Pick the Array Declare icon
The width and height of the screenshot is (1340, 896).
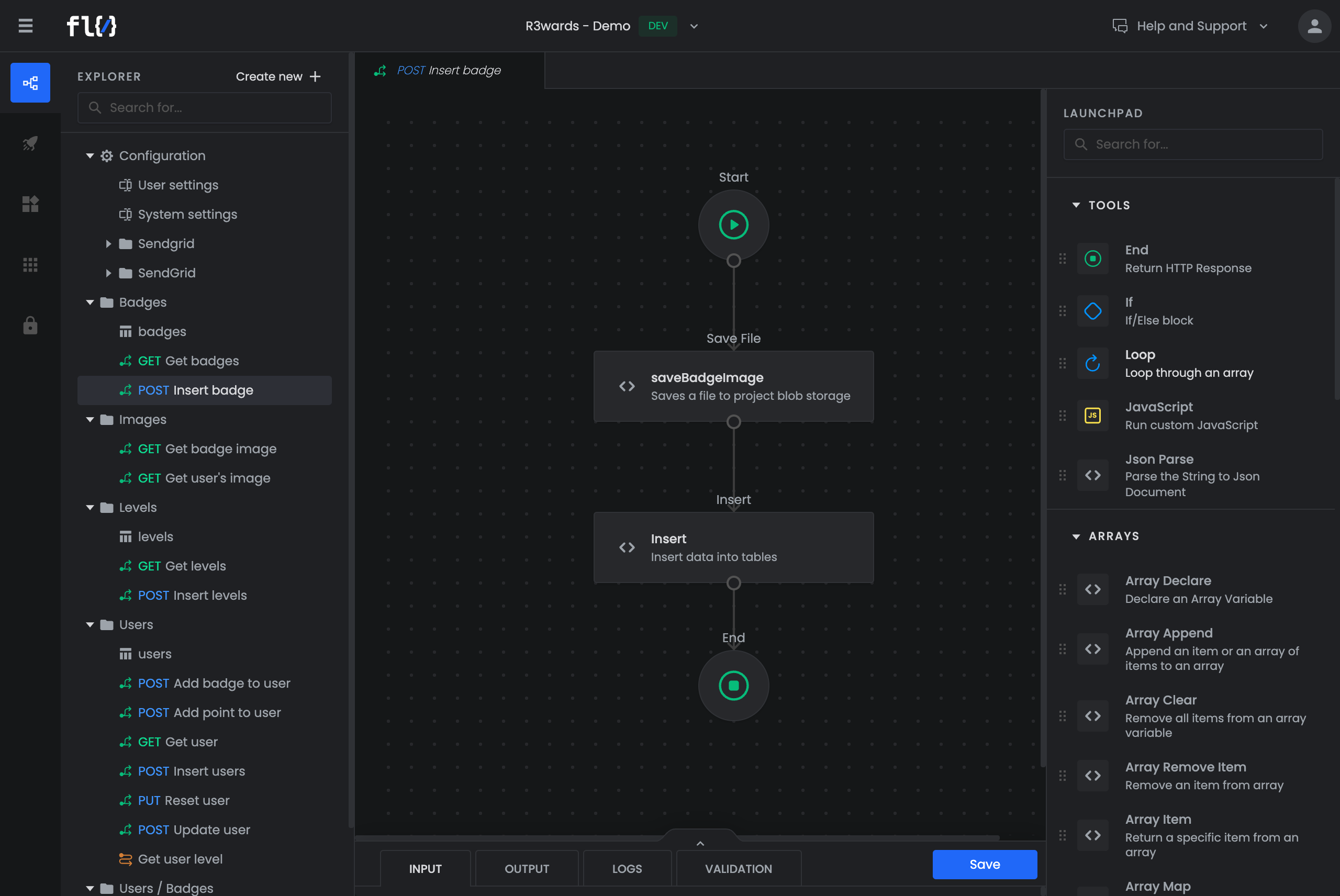pos(1092,589)
